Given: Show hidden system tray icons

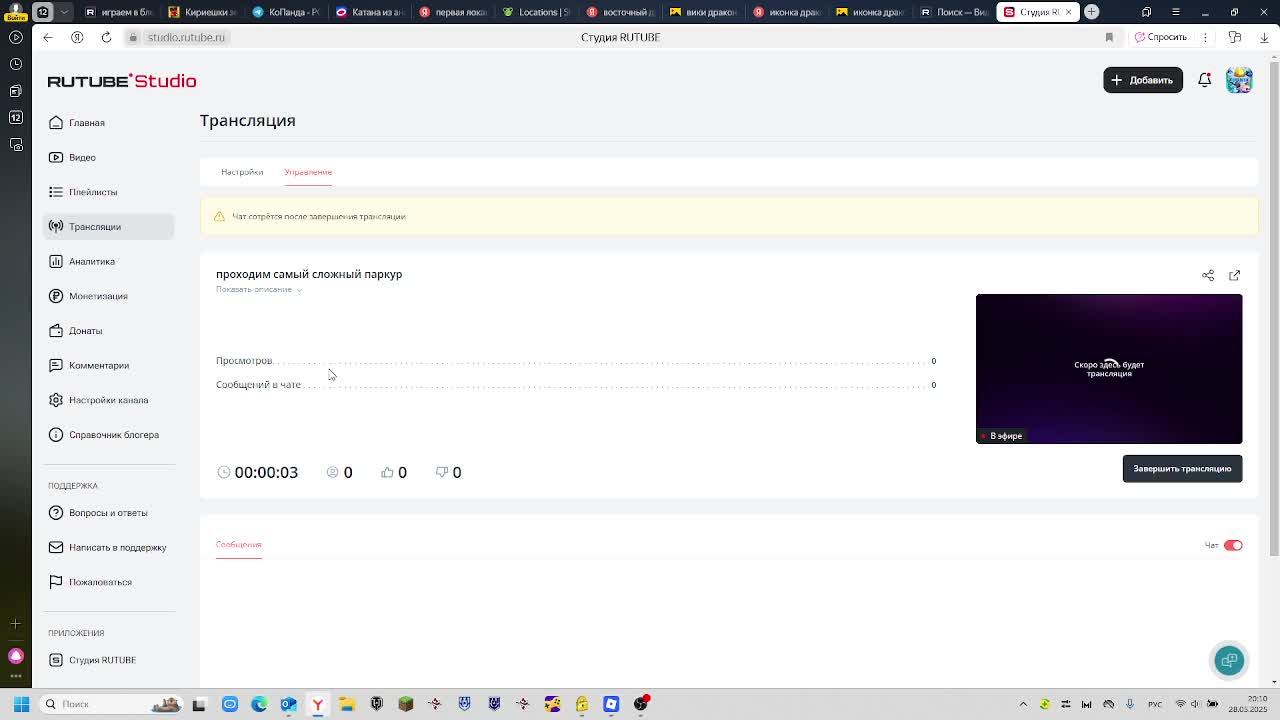Looking at the screenshot, I should tap(1023, 704).
